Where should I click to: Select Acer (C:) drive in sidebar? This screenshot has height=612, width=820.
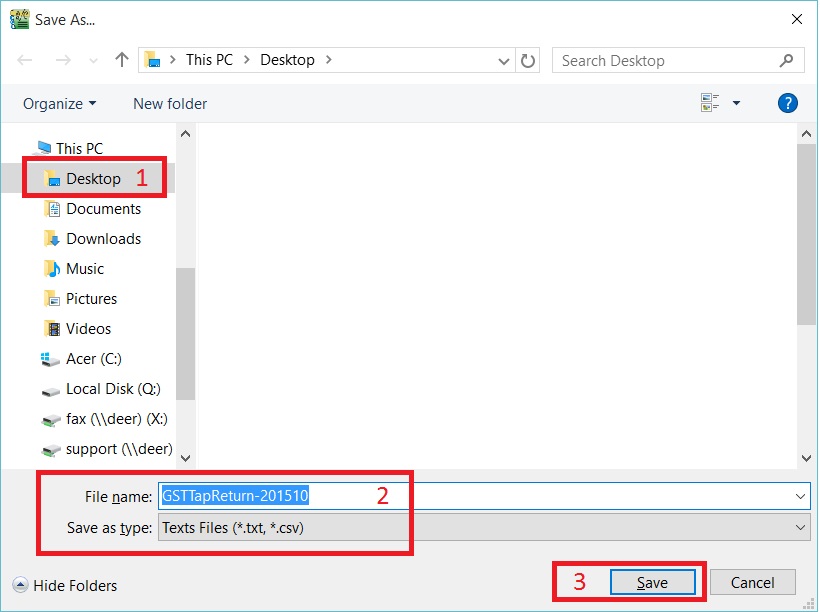click(93, 359)
